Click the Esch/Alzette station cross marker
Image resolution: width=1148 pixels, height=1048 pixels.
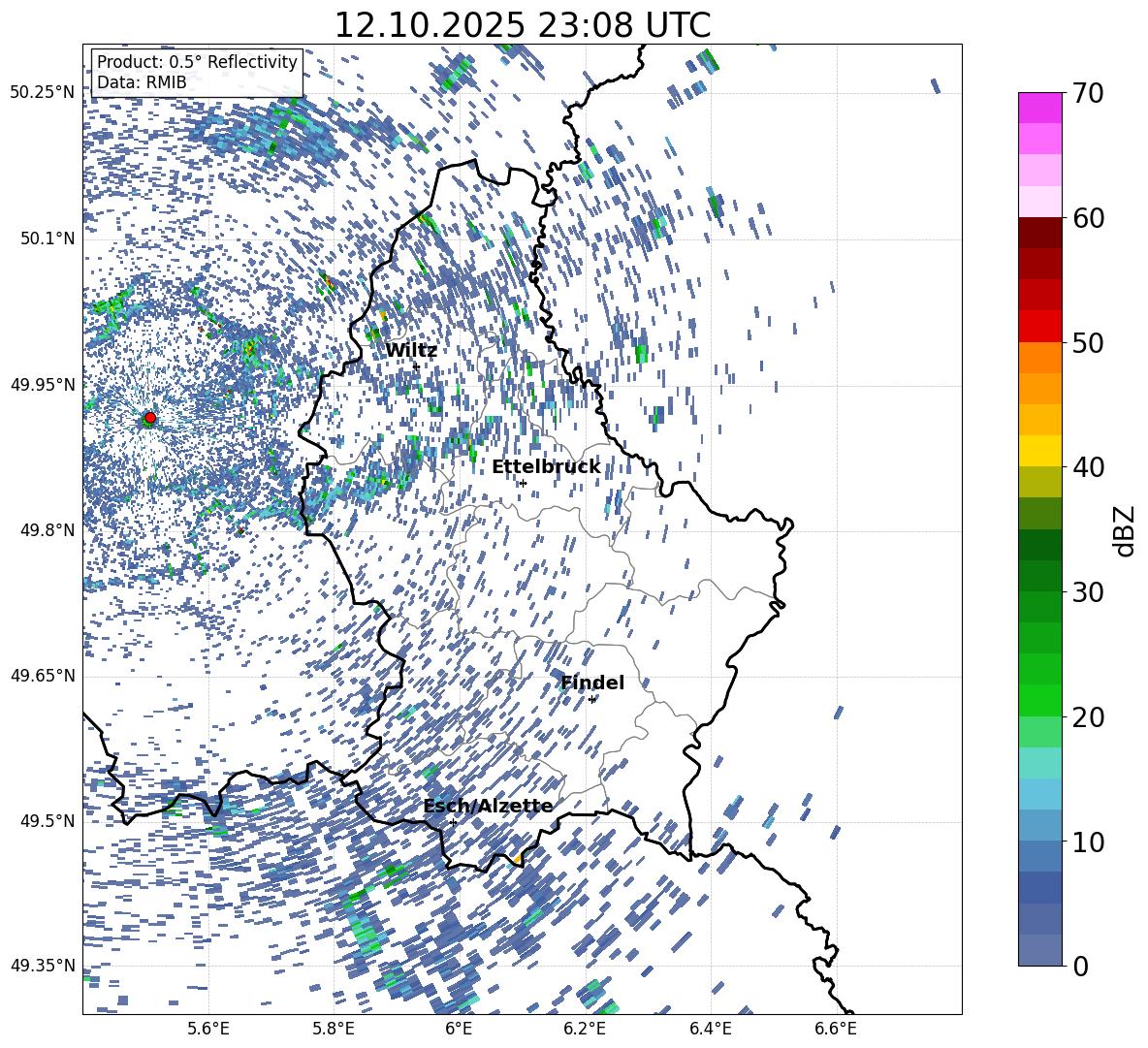tap(453, 822)
